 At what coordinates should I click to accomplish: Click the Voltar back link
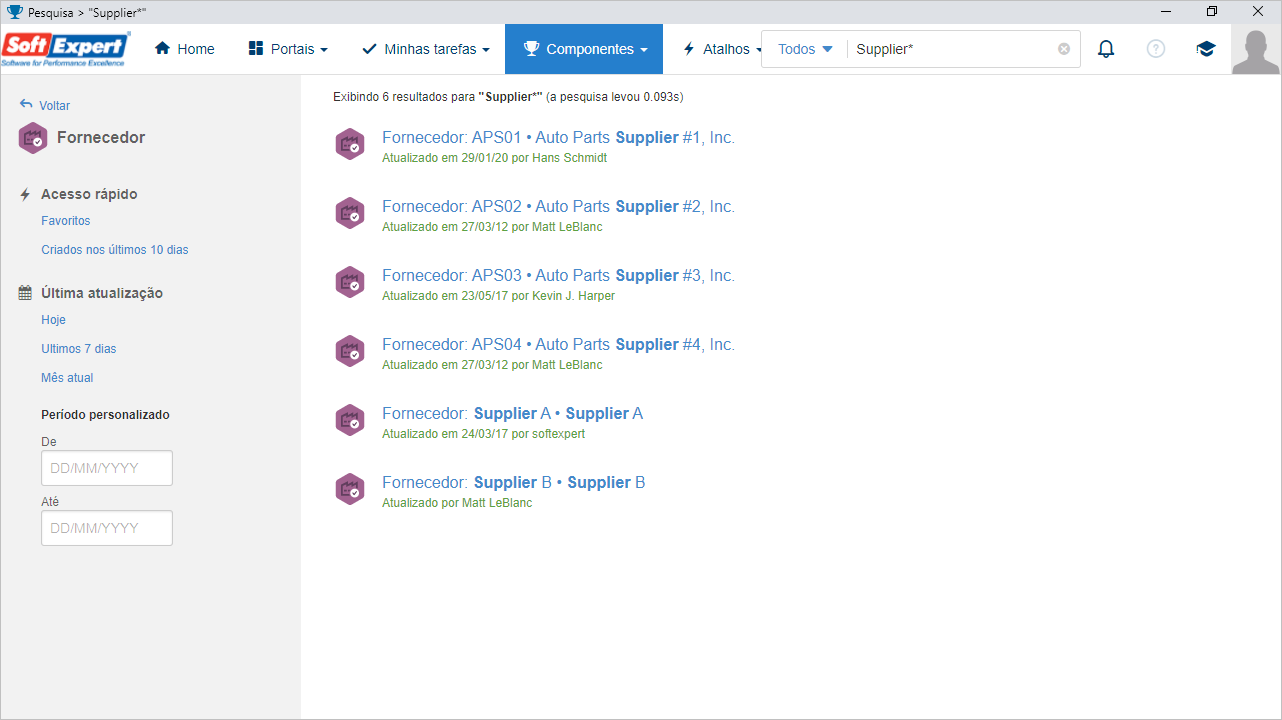[45, 105]
